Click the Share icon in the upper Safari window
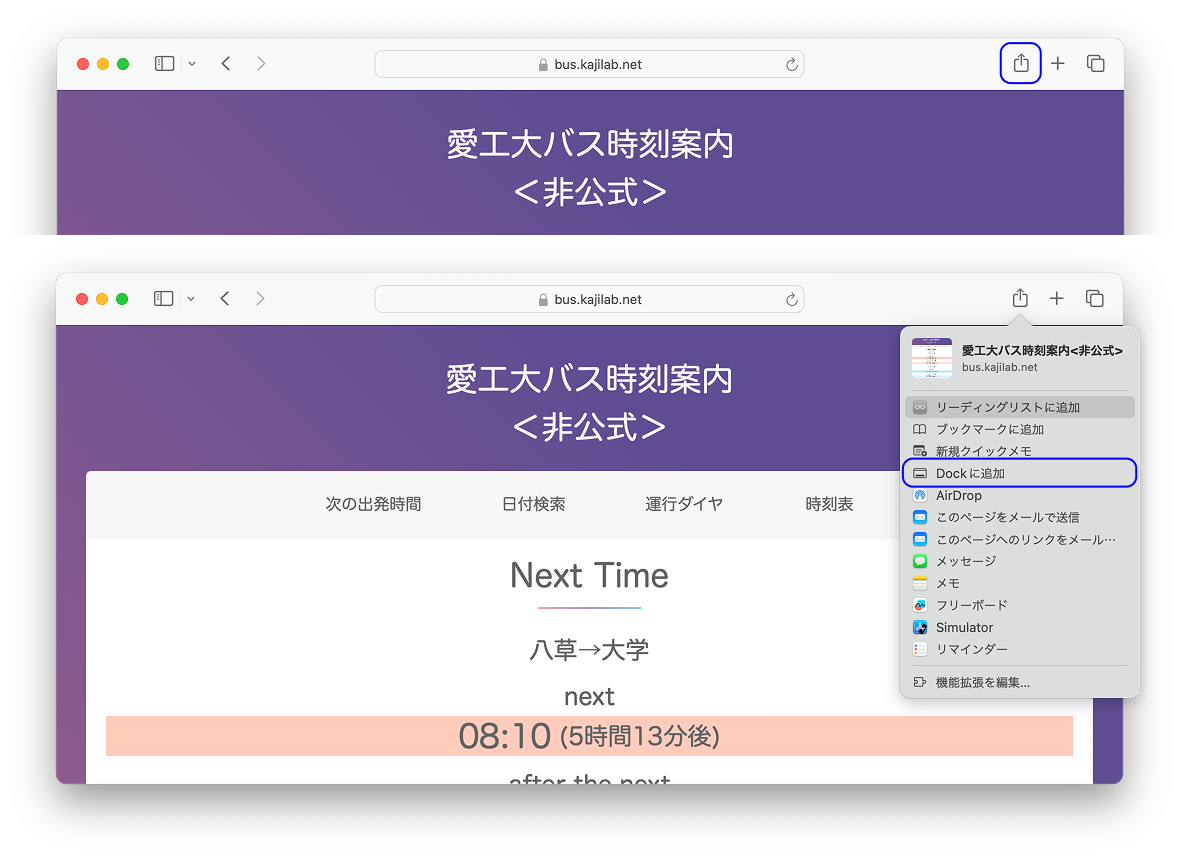 tap(1020, 64)
